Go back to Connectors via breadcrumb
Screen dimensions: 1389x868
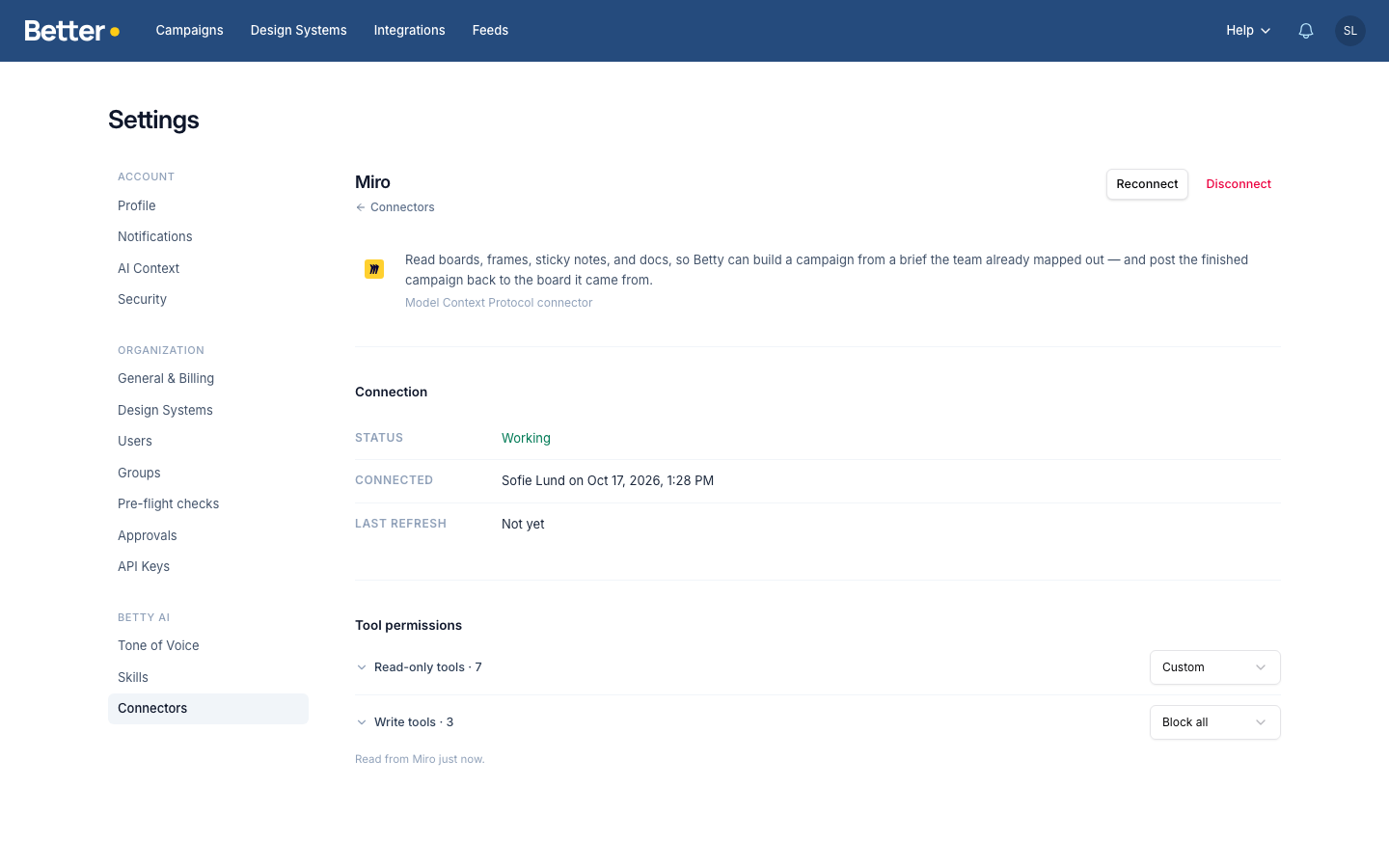[x=395, y=207]
